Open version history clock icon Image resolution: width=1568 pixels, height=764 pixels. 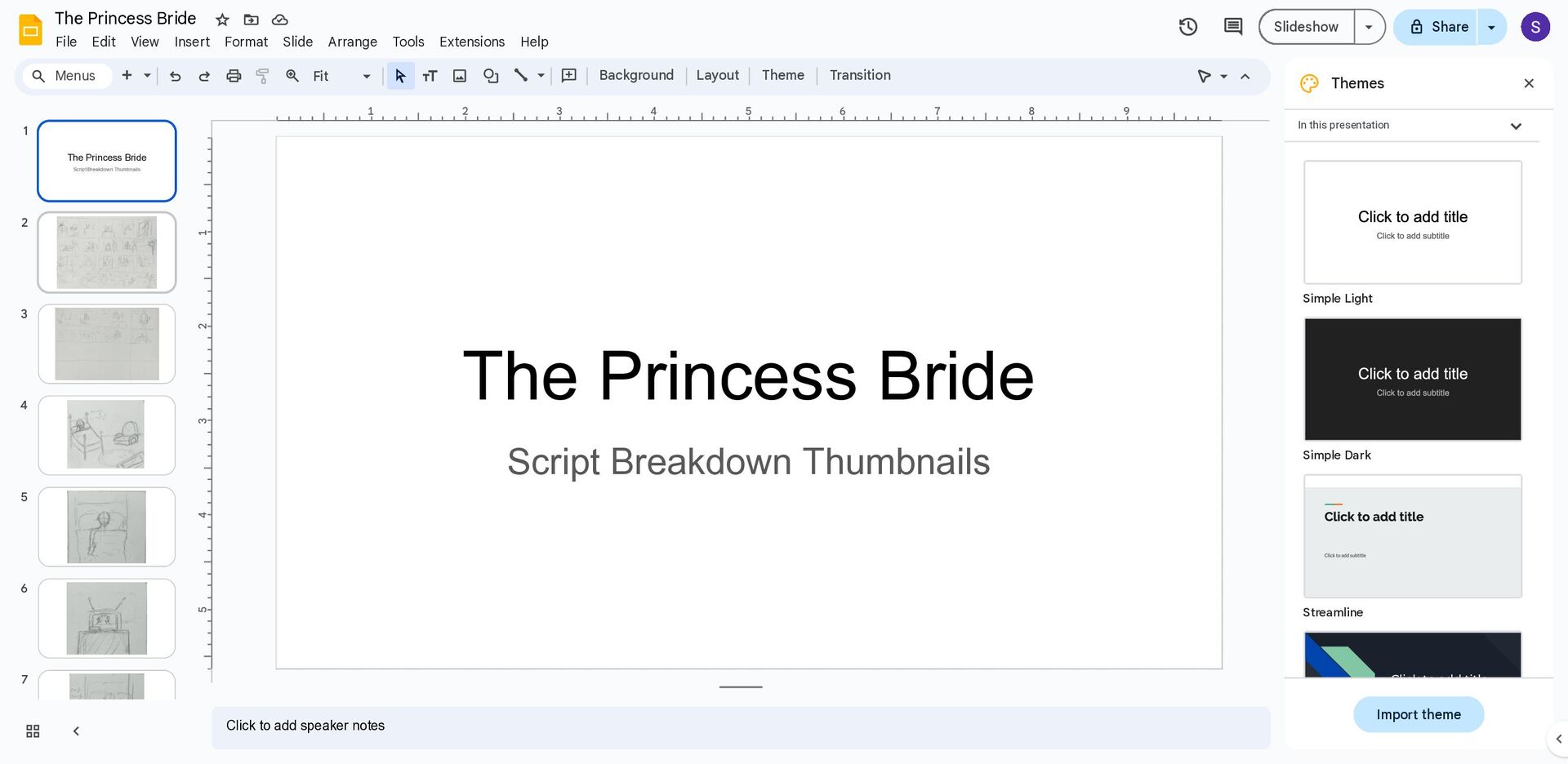1187,27
